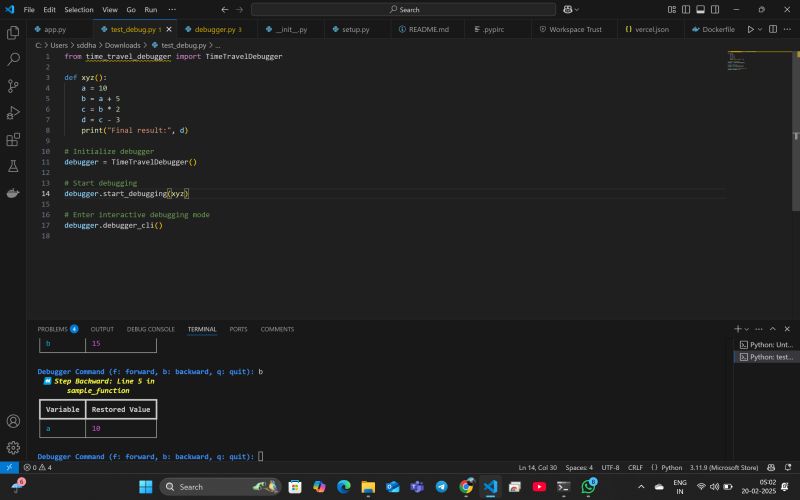Toggle the bottom panel visibility
The width and height of the screenshot is (800, 500).
698,9
